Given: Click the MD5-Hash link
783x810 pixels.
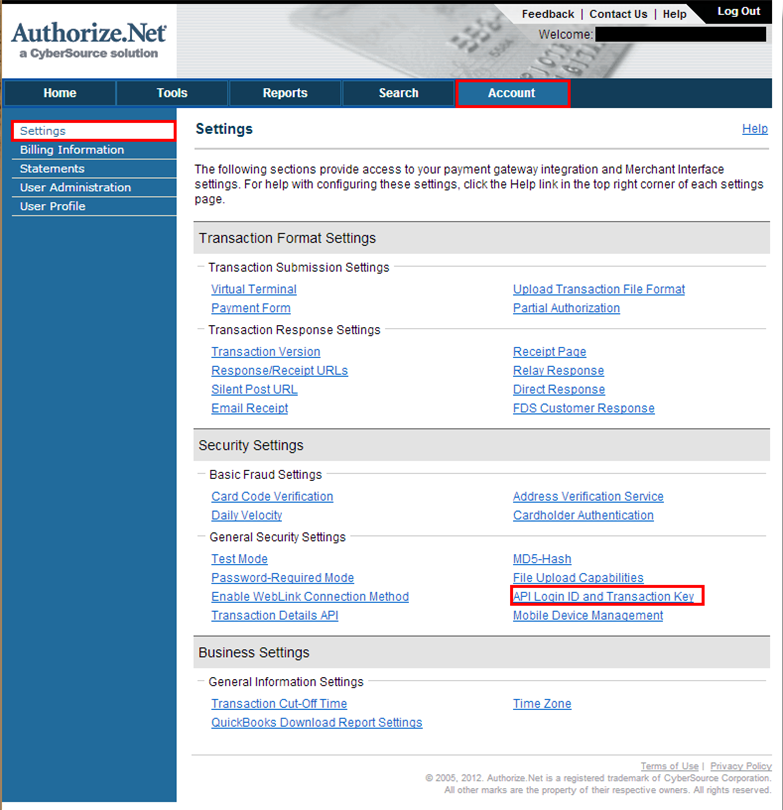Looking at the screenshot, I should [542, 559].
